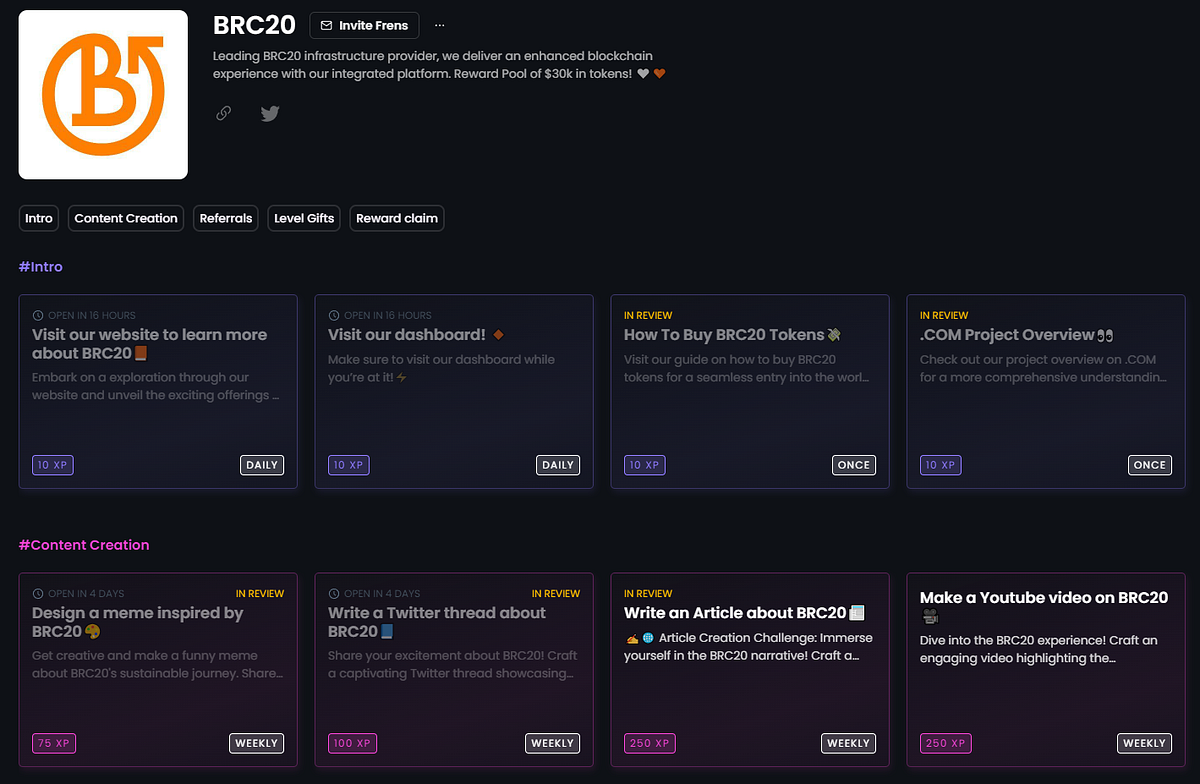Screen dimensions: 1200x784
Task: Click the #Intro section heading
Action: [41, 267]
